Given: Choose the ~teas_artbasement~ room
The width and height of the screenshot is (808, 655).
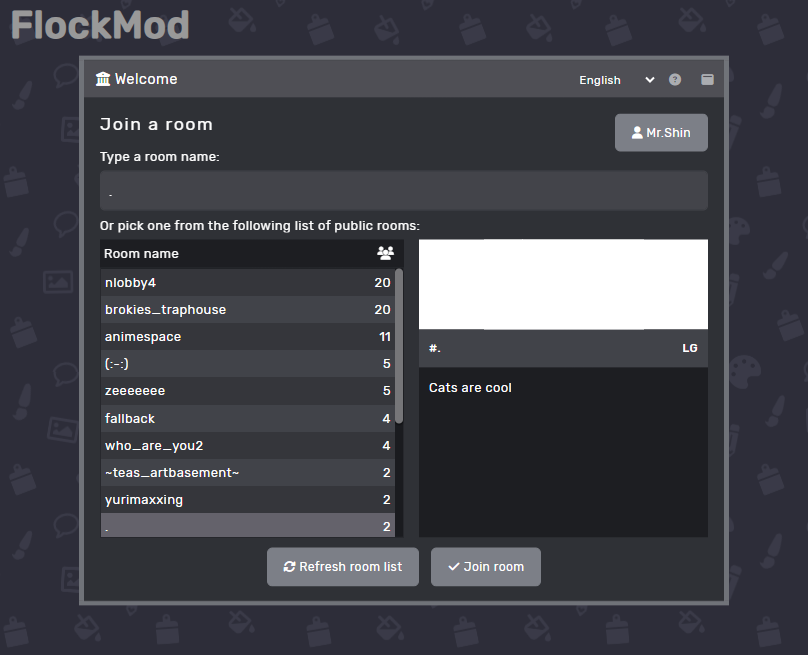Looking at the screenshot, I should (x=248, y=473).
